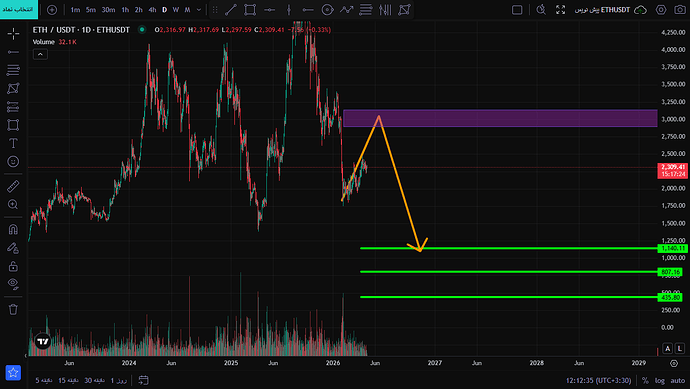Select the rectangle shape tool in top toolbar
This screenshot has width=690, height=389.
click(250, 10)
